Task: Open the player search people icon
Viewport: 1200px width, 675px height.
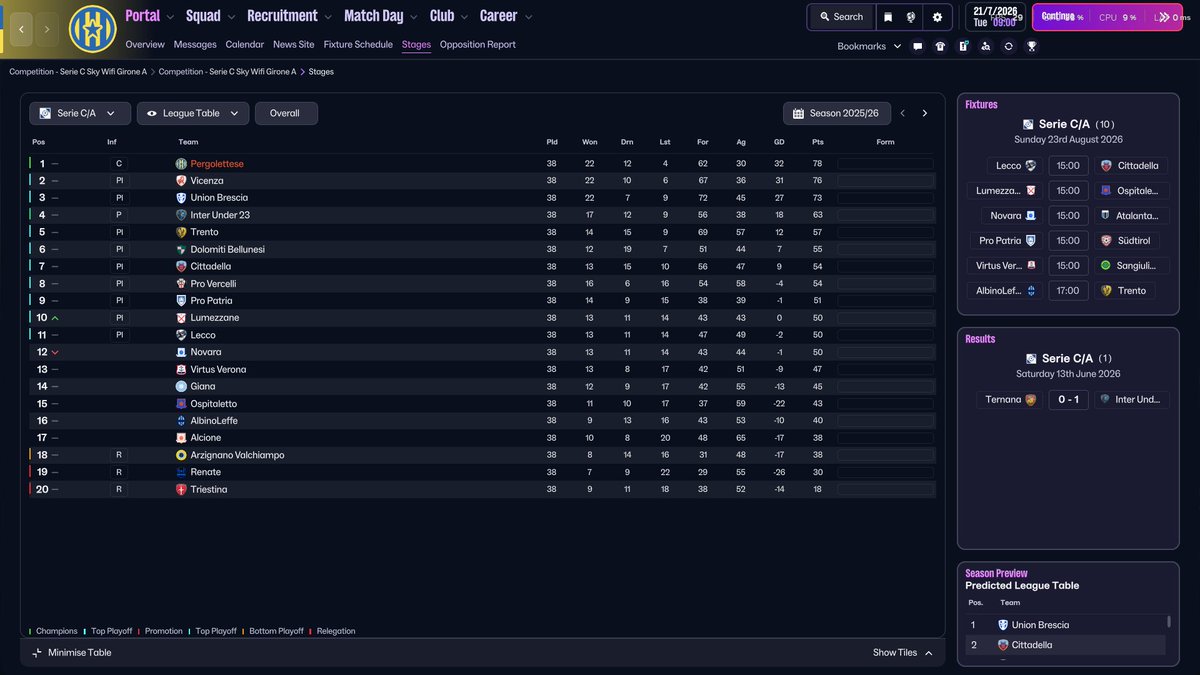Action: pyautogui.click(x=986, y=46)
